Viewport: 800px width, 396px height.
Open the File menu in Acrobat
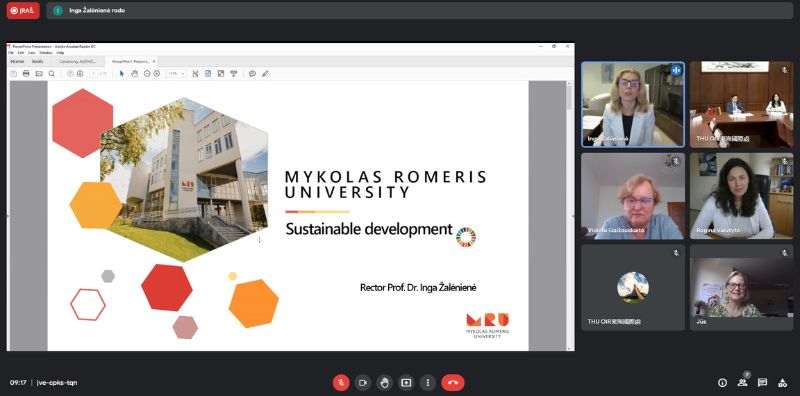coord(11,53)
